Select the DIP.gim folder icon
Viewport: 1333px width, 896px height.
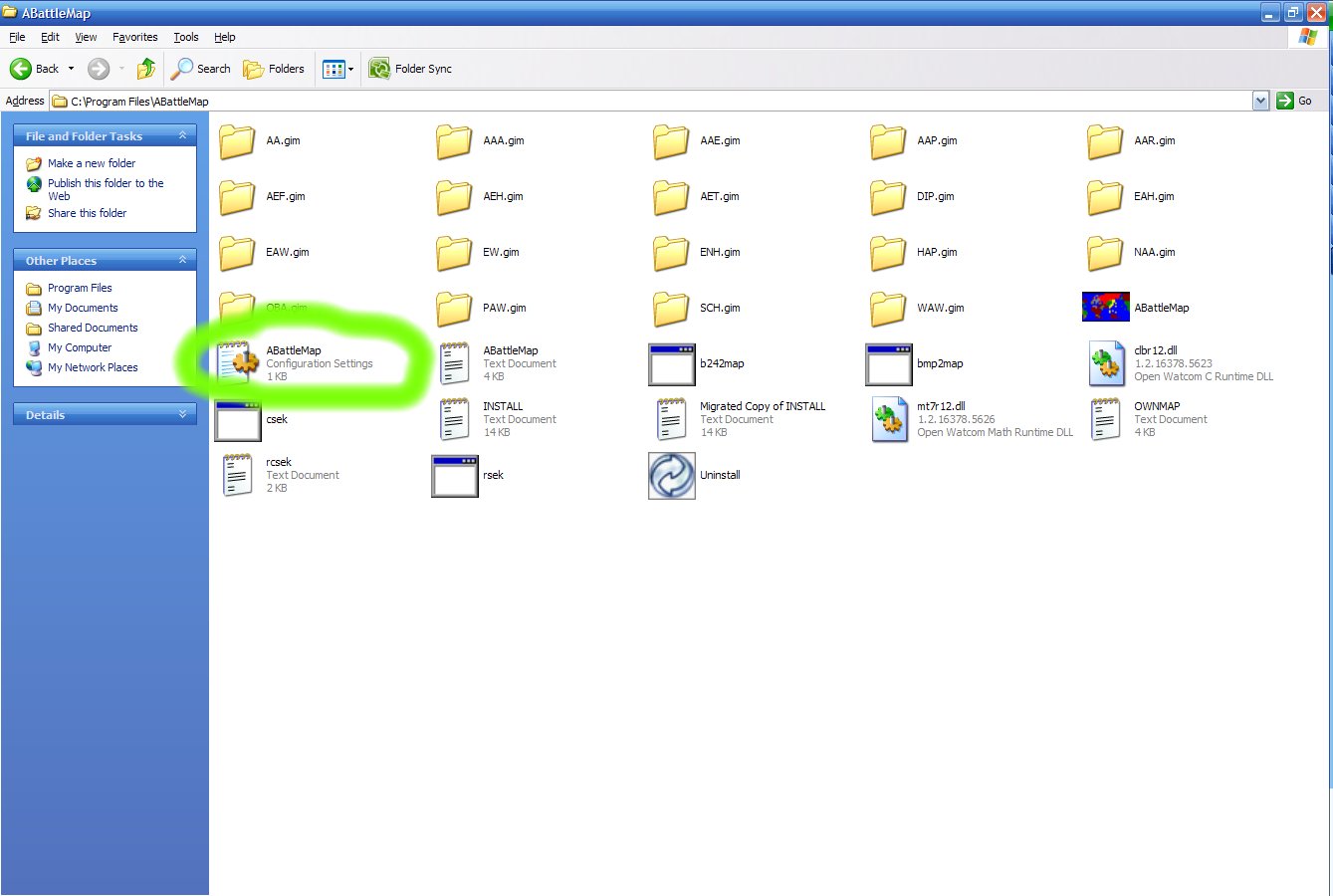coord(888,197)
